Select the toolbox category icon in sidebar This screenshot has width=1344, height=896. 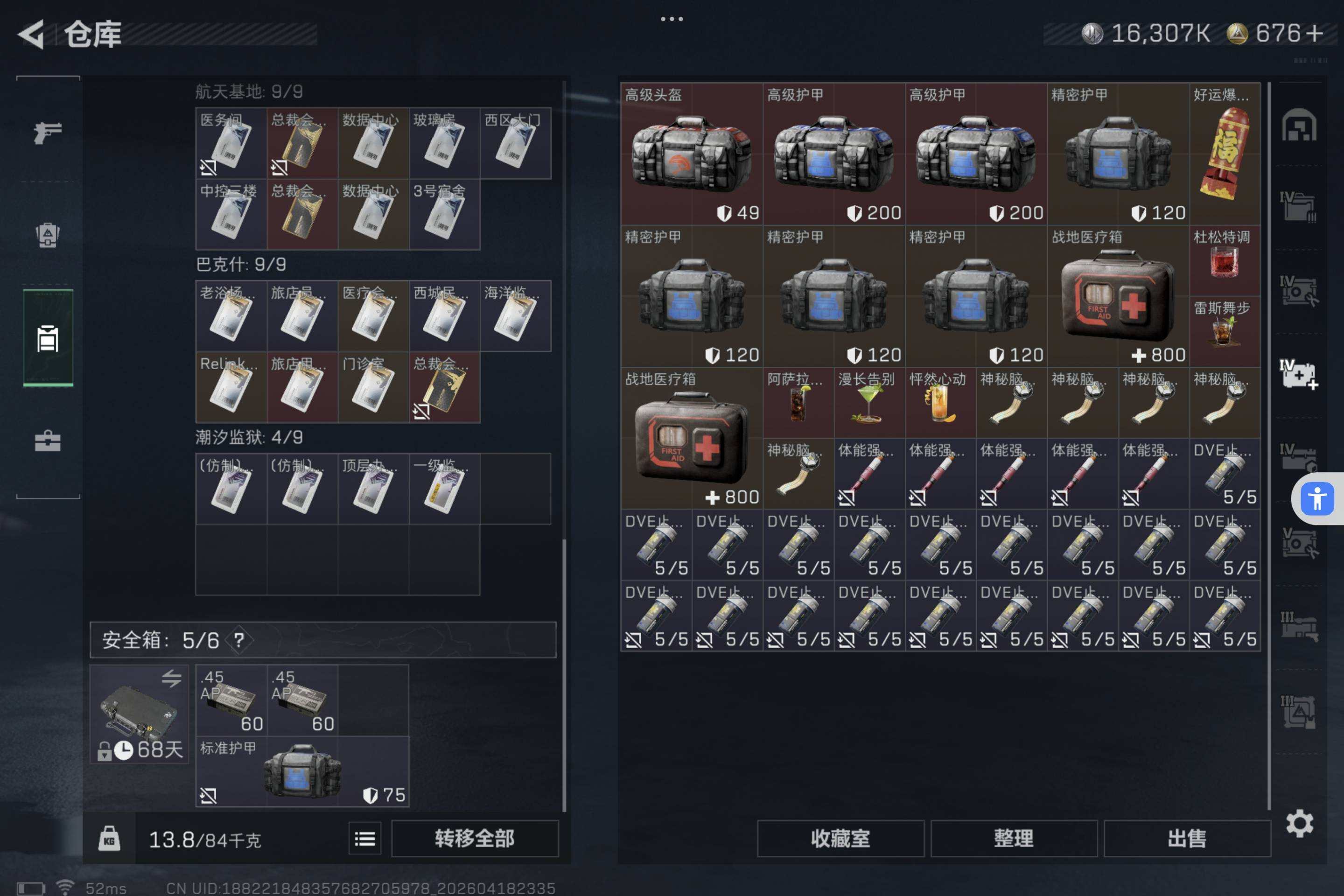pyautogui.click(x=48, y=441)
